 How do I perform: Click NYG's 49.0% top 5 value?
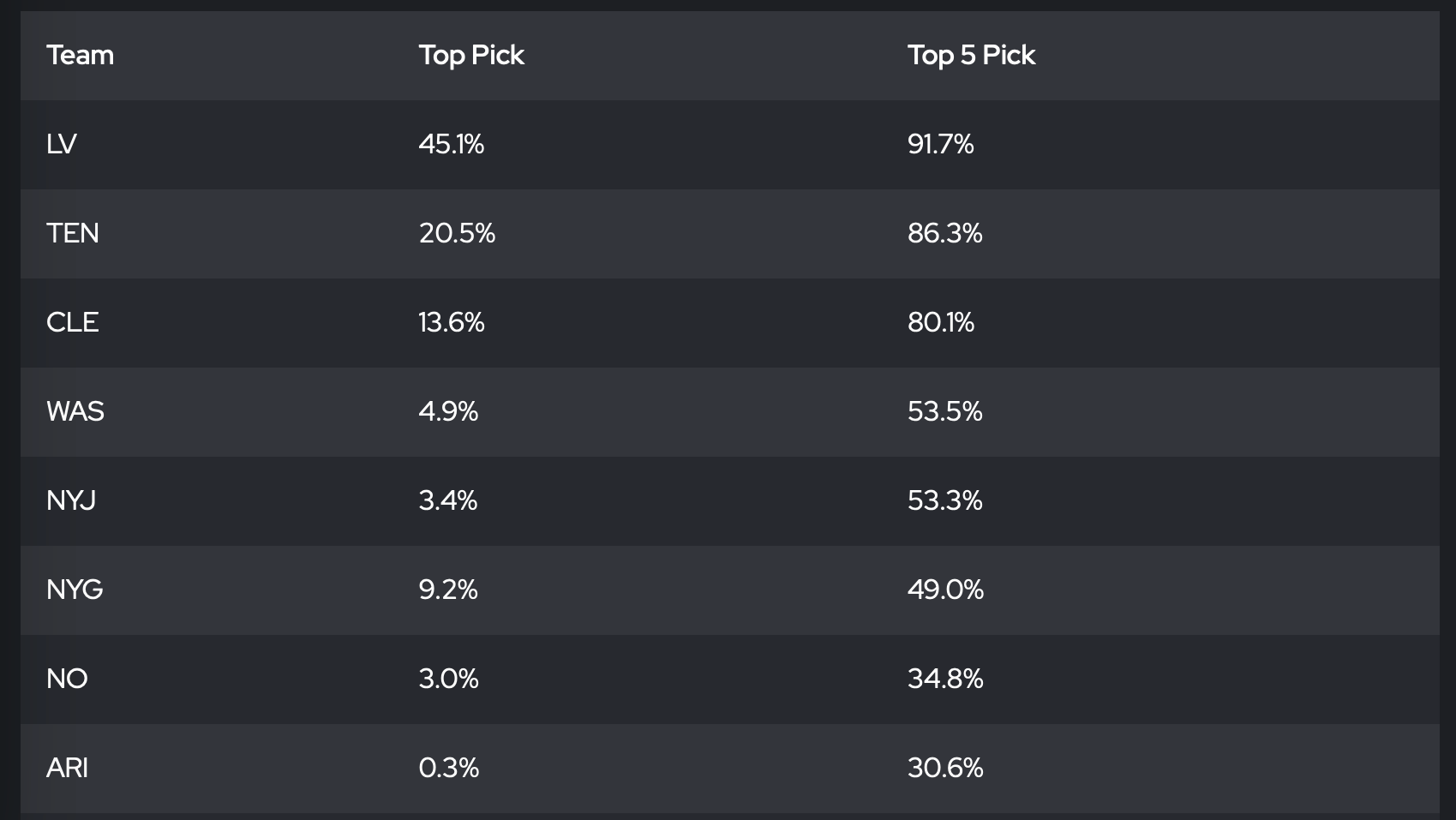tap(945, 590)
